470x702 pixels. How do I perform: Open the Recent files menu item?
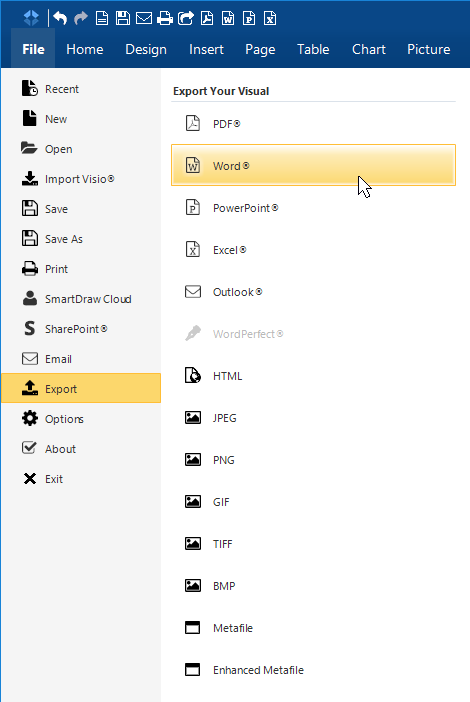point(81,89)
